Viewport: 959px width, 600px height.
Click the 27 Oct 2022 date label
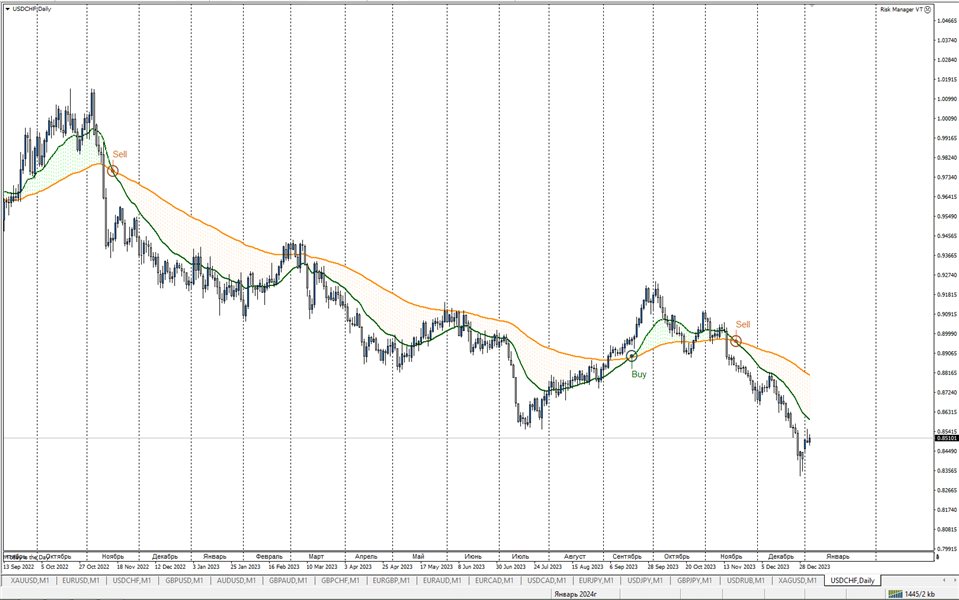(x=94, y=566)
